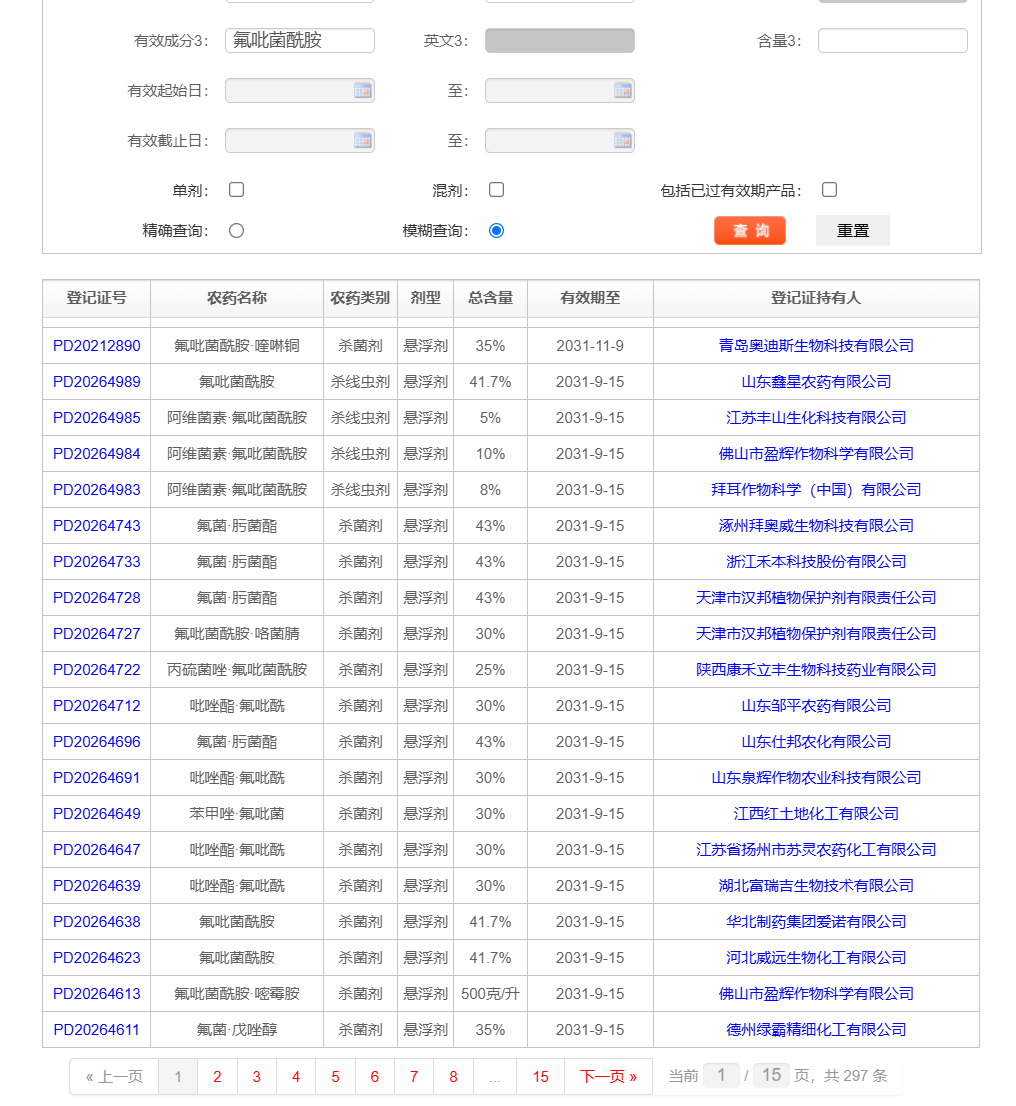Click the 重置 button

point(852,231)
